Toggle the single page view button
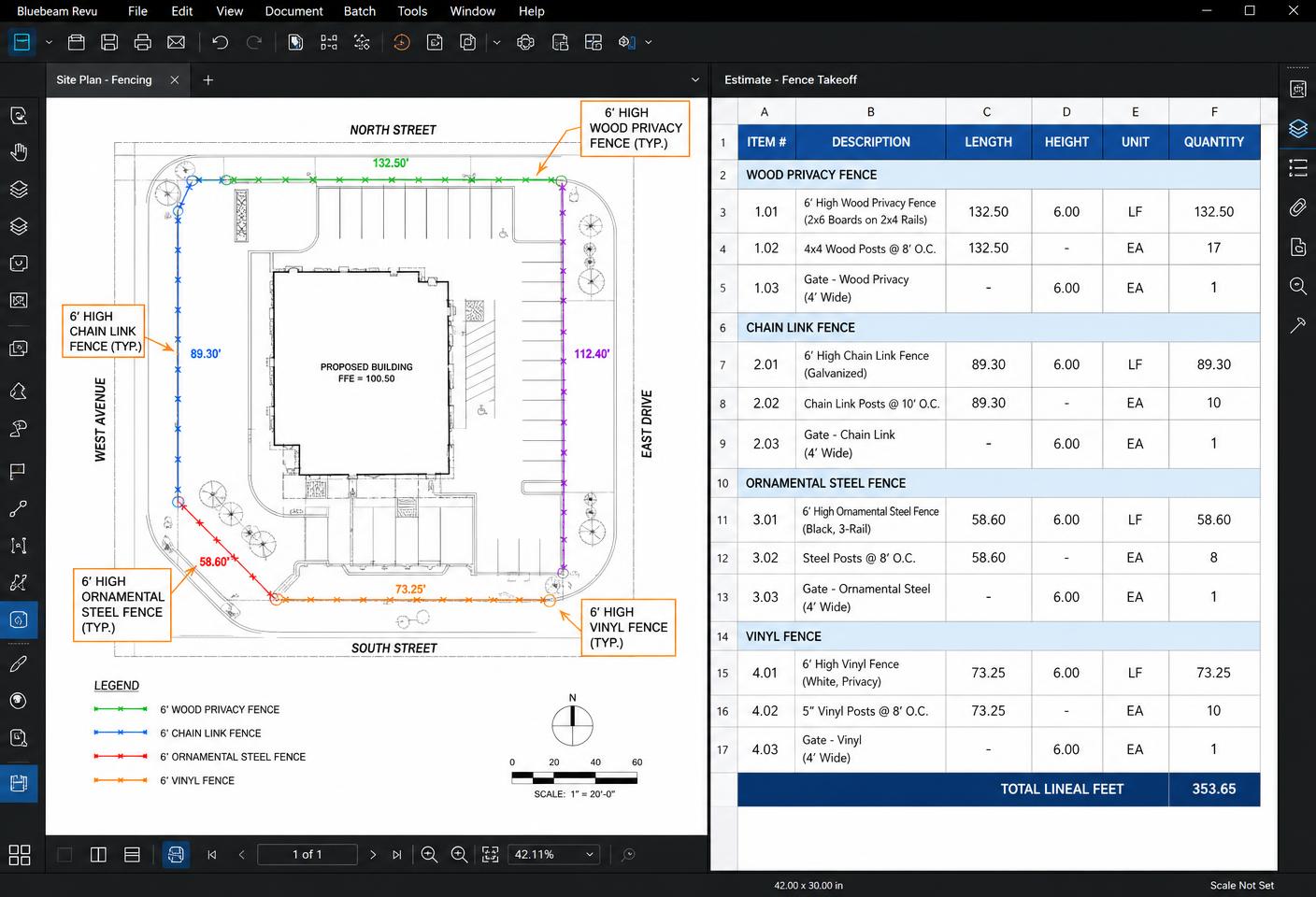 (64, 854)
